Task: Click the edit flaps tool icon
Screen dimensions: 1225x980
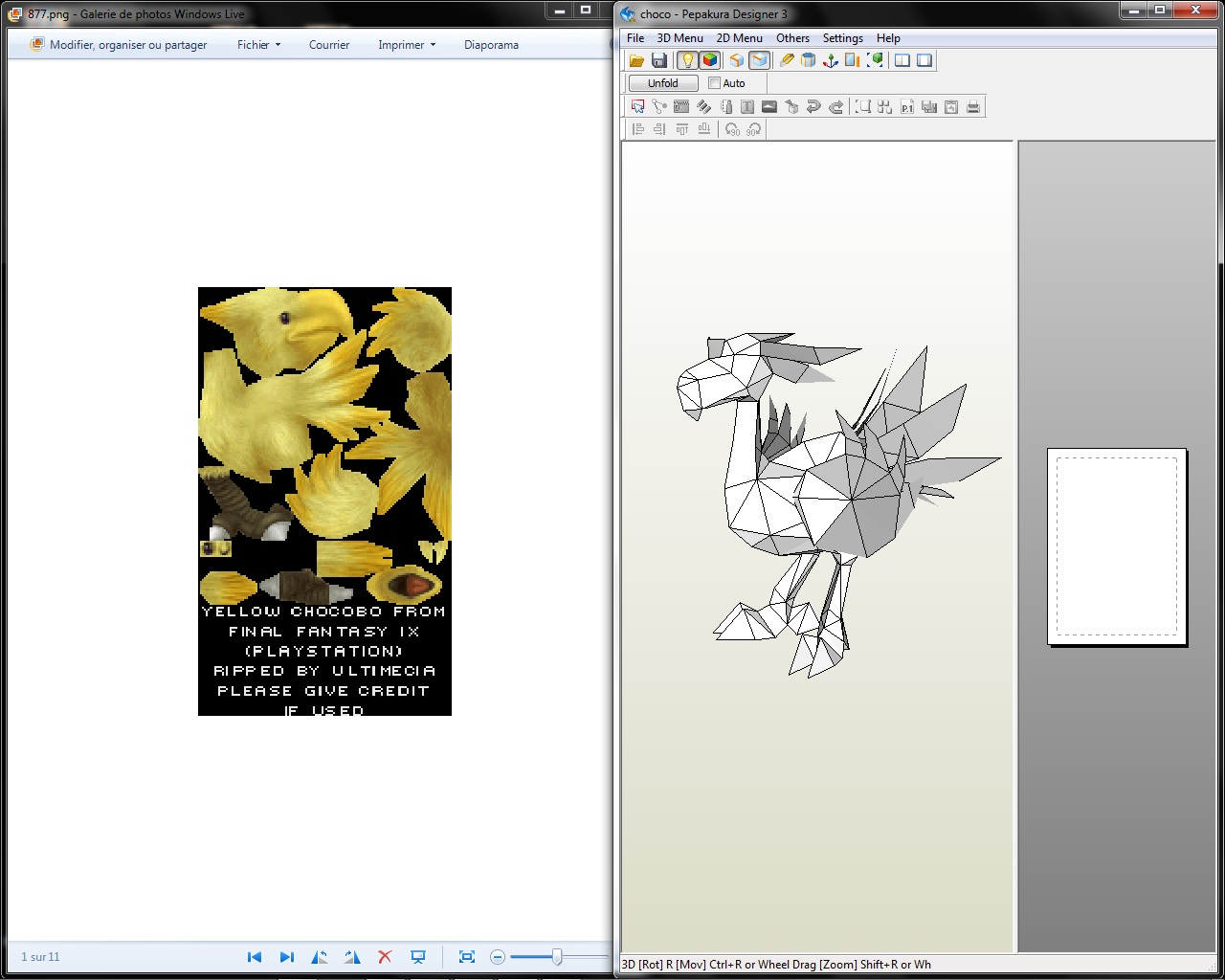Action: pyautogui.click(x=681, y=107)
